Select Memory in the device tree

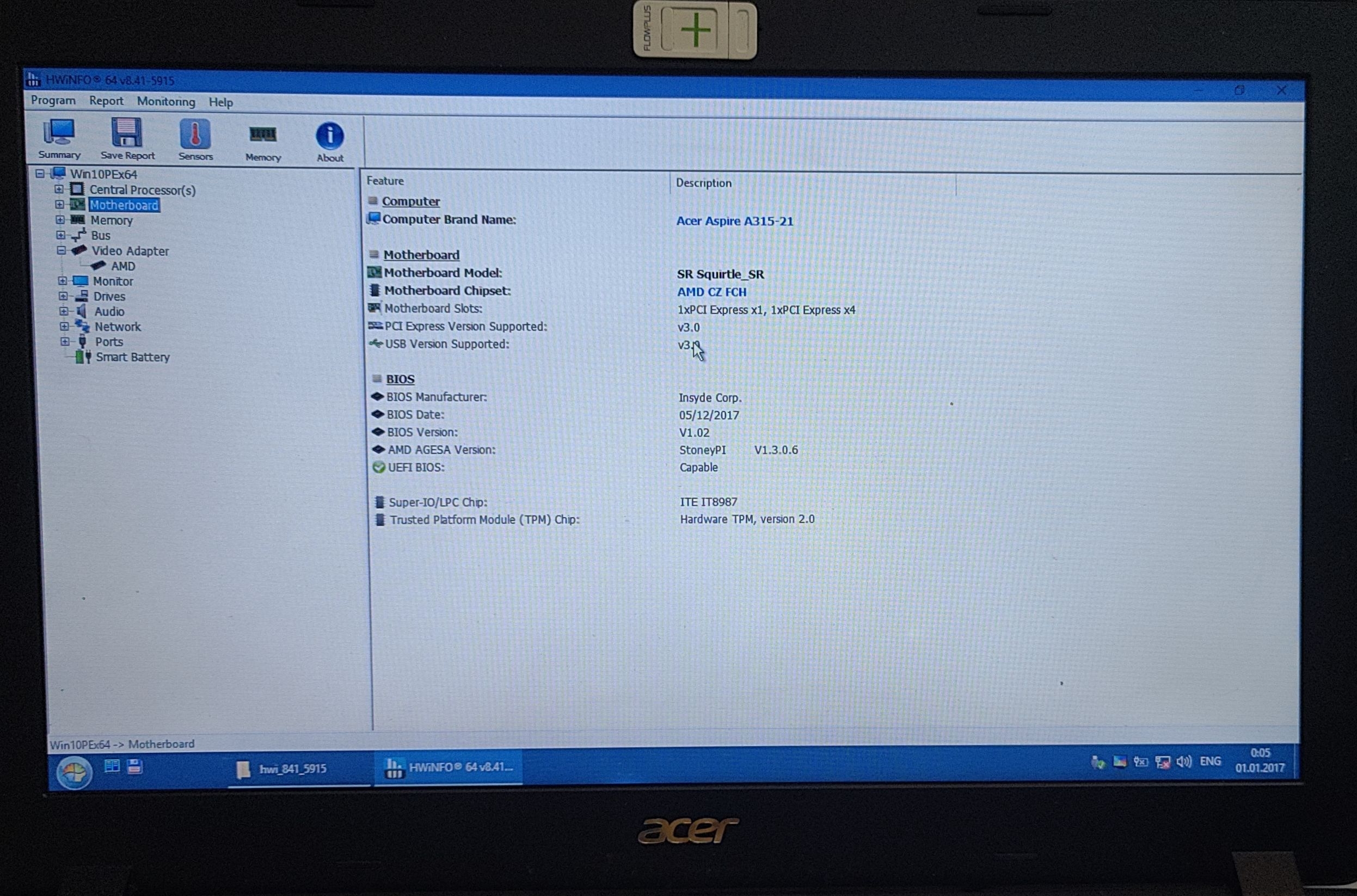pos(112,220)
